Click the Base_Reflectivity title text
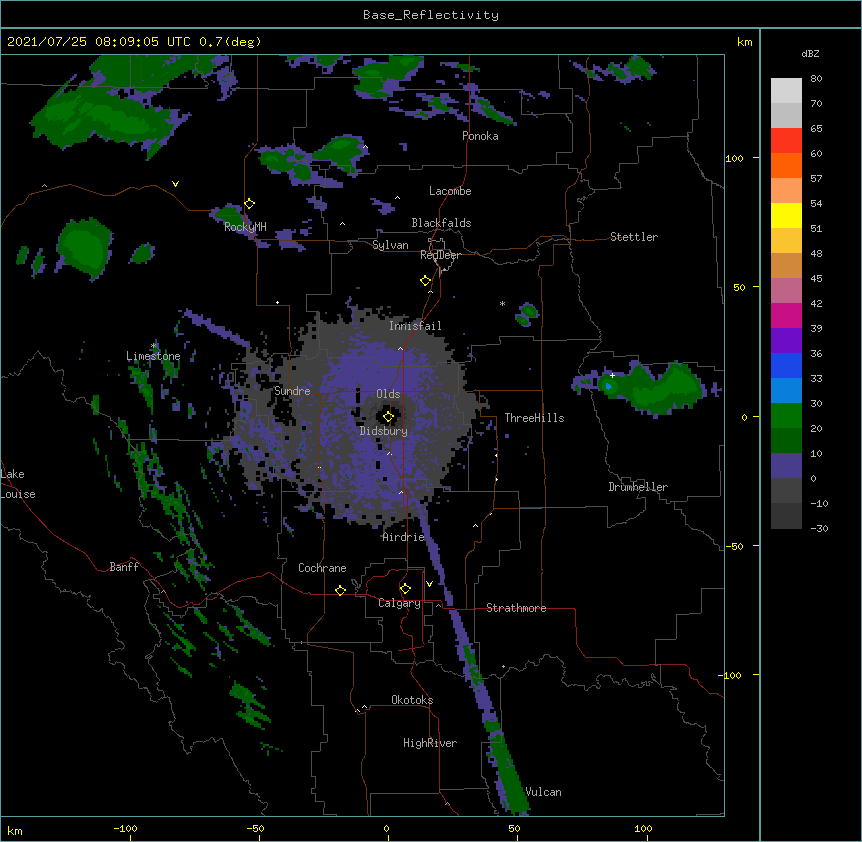This screenshot has height=842, width=862. click(431, 15)
